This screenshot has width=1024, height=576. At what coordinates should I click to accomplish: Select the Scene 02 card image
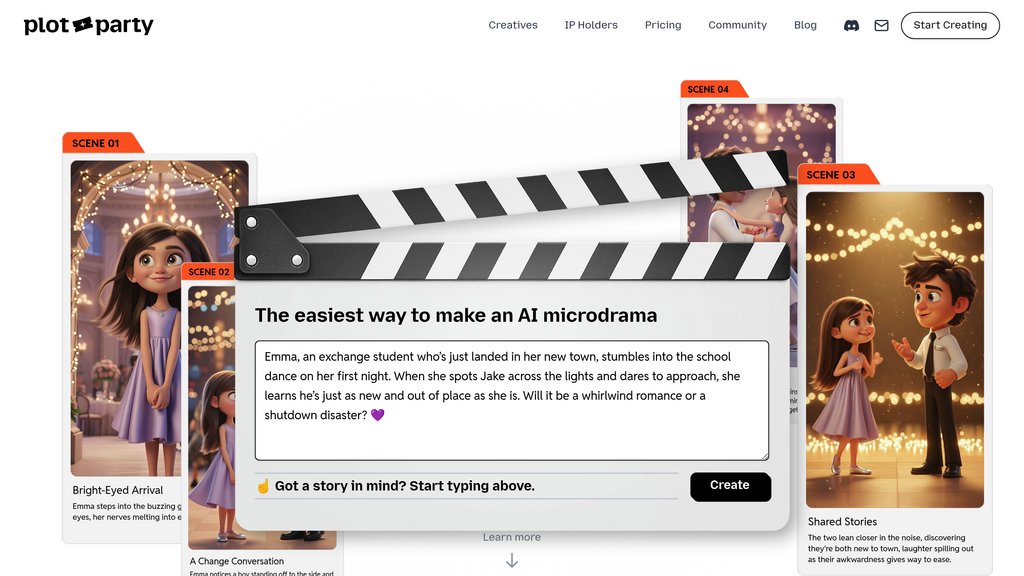[x=212, y=417]
